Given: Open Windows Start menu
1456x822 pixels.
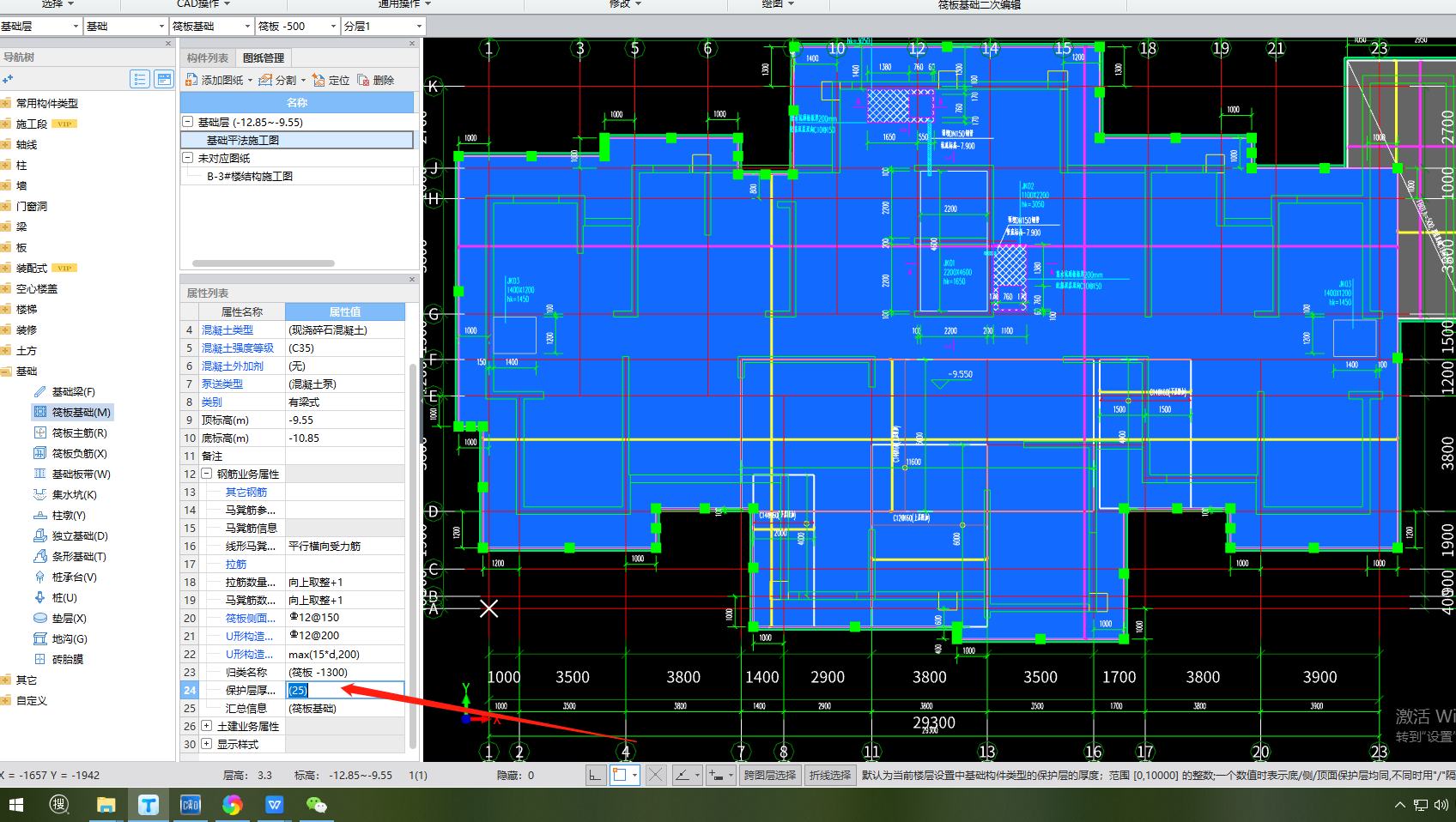Looking at the screenshot, I should point(16,805).
